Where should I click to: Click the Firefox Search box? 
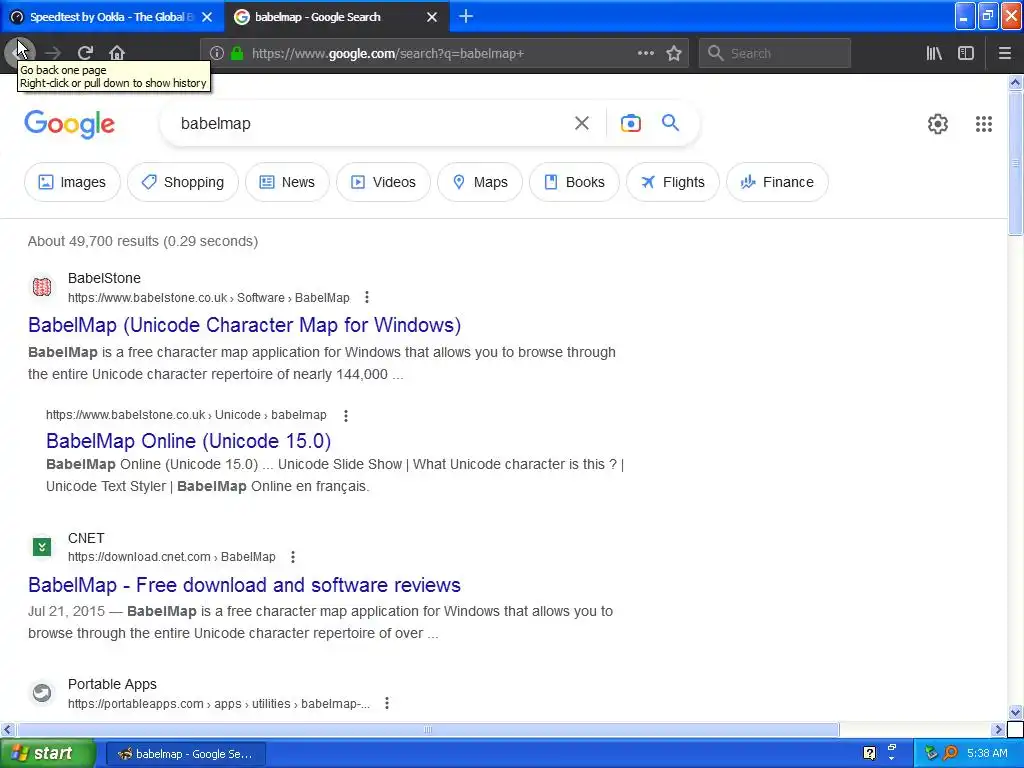click(x=775, y=53)
